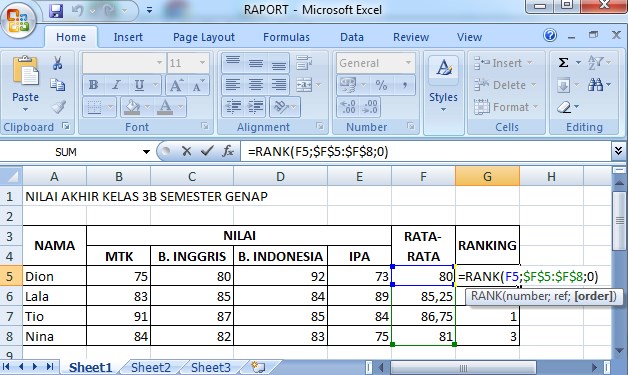Confirm the formula with the checkmark icon
Screen dimensions: 628x375
207,151
